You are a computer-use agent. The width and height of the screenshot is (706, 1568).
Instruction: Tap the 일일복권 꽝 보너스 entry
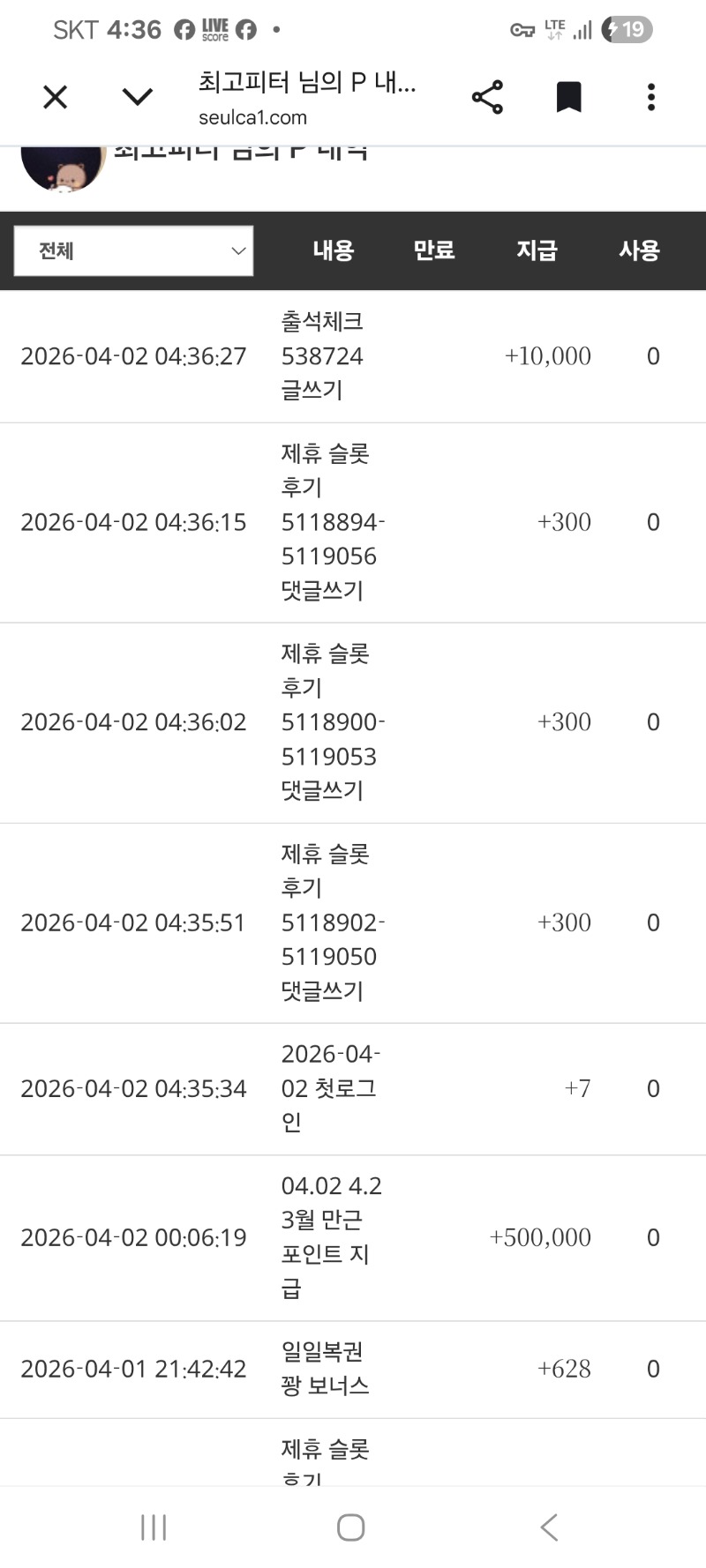pyautogui.click(x=325, y=1369)
